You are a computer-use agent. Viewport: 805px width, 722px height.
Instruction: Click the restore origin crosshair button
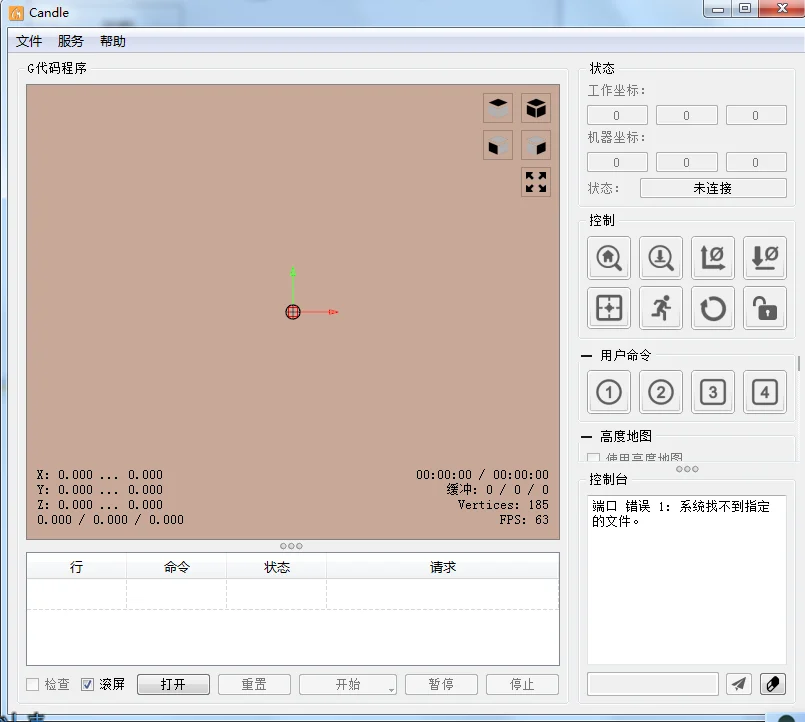[x=609, y=308]
